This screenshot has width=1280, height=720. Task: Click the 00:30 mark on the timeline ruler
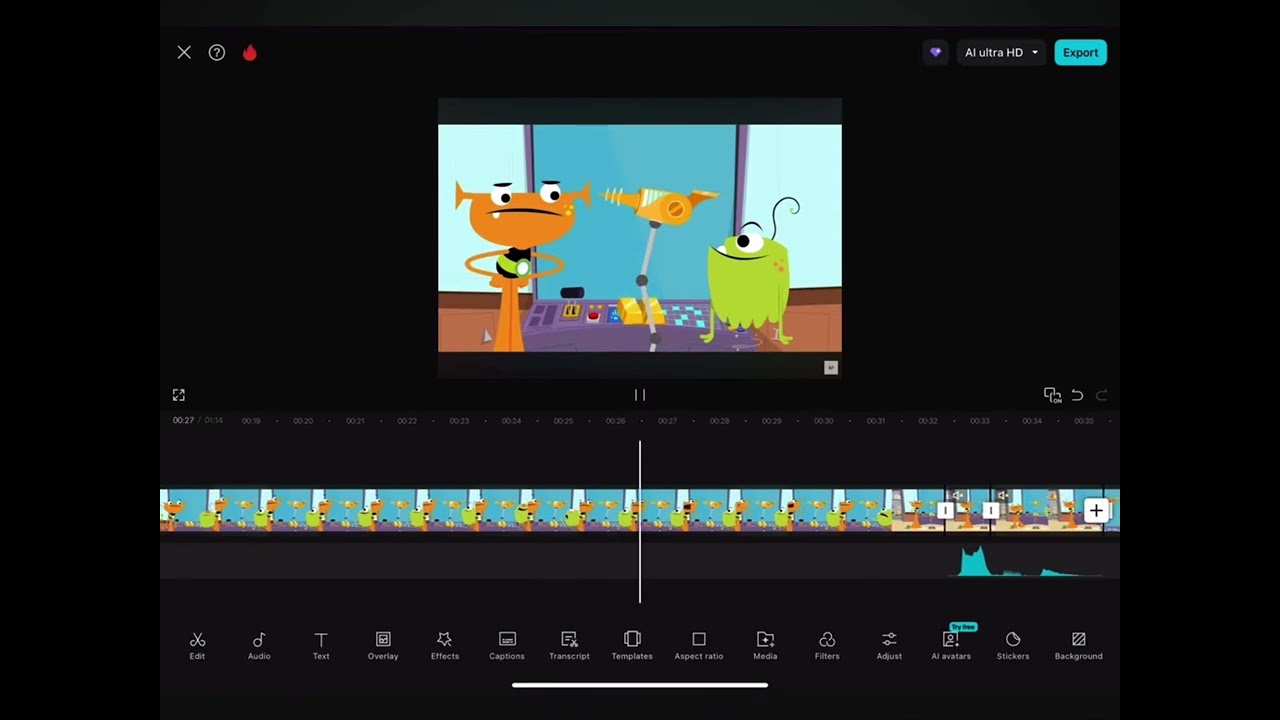pos(823,421)
